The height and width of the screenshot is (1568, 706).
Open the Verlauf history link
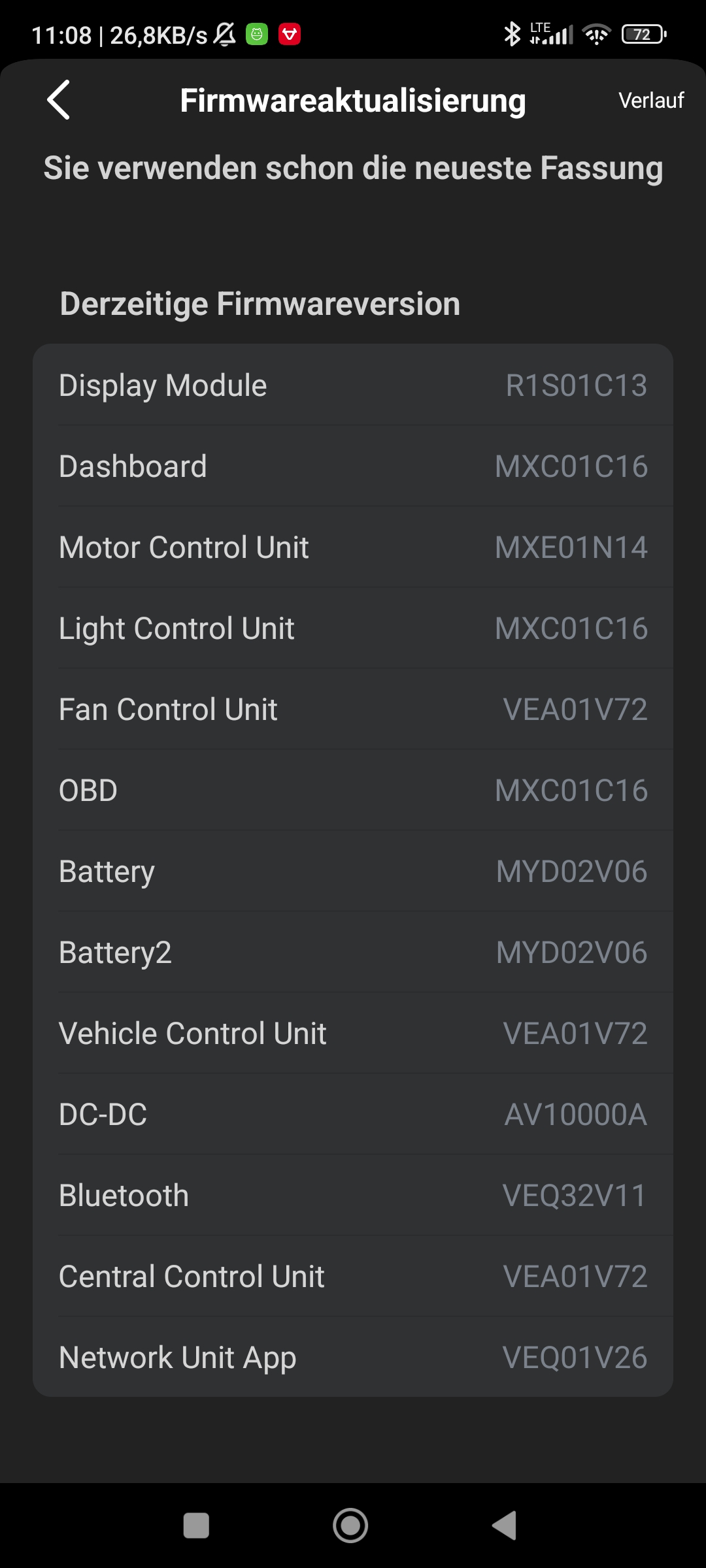coord(650,101)
